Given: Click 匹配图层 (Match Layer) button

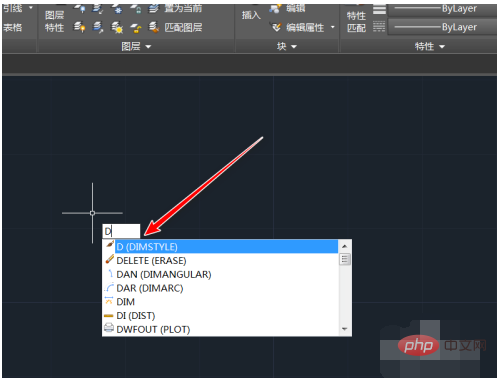Looking at the screenshot, I should (x=175, y=27).
